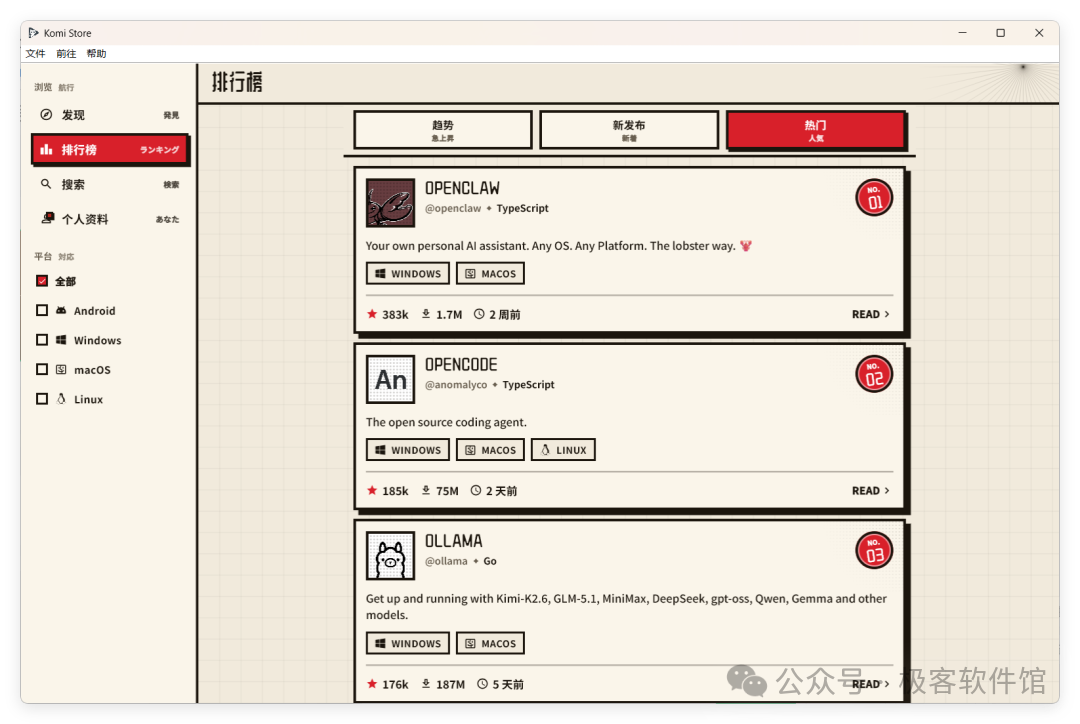Screen dimensions: 1080x724
Task: Open the OPENCLAW title
Action: 462,188
